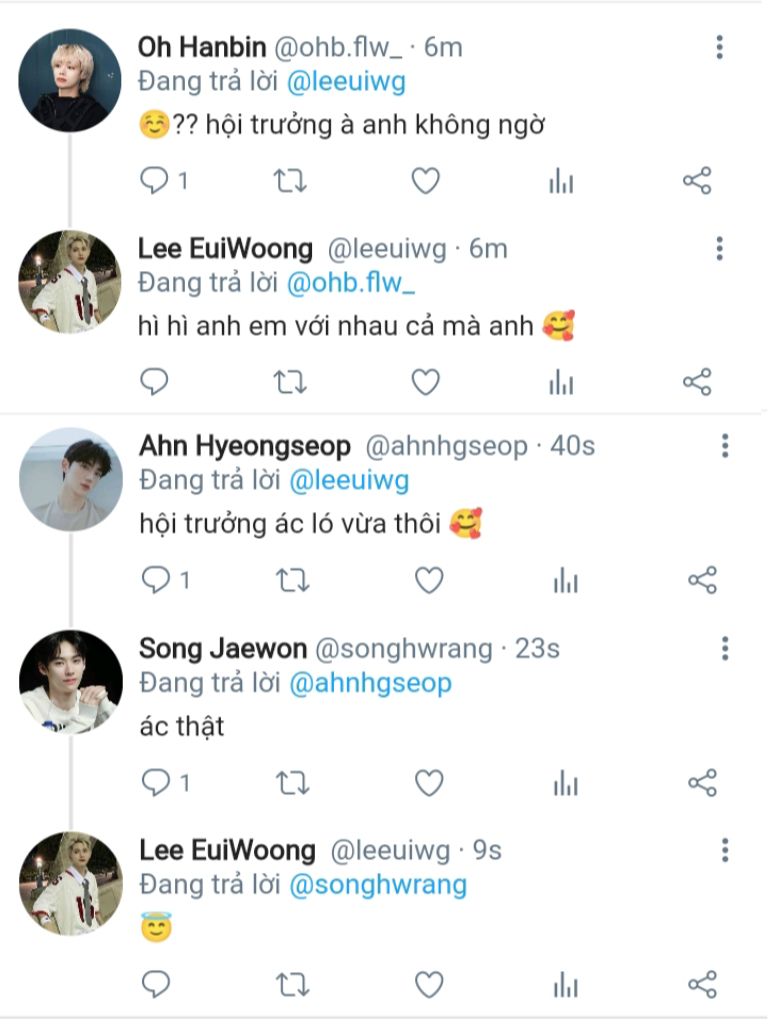Viewport: 768px width, 1024px height.
Task: Reply to Oh Hanbin's tweet
Action: click(x=155, y=181)
